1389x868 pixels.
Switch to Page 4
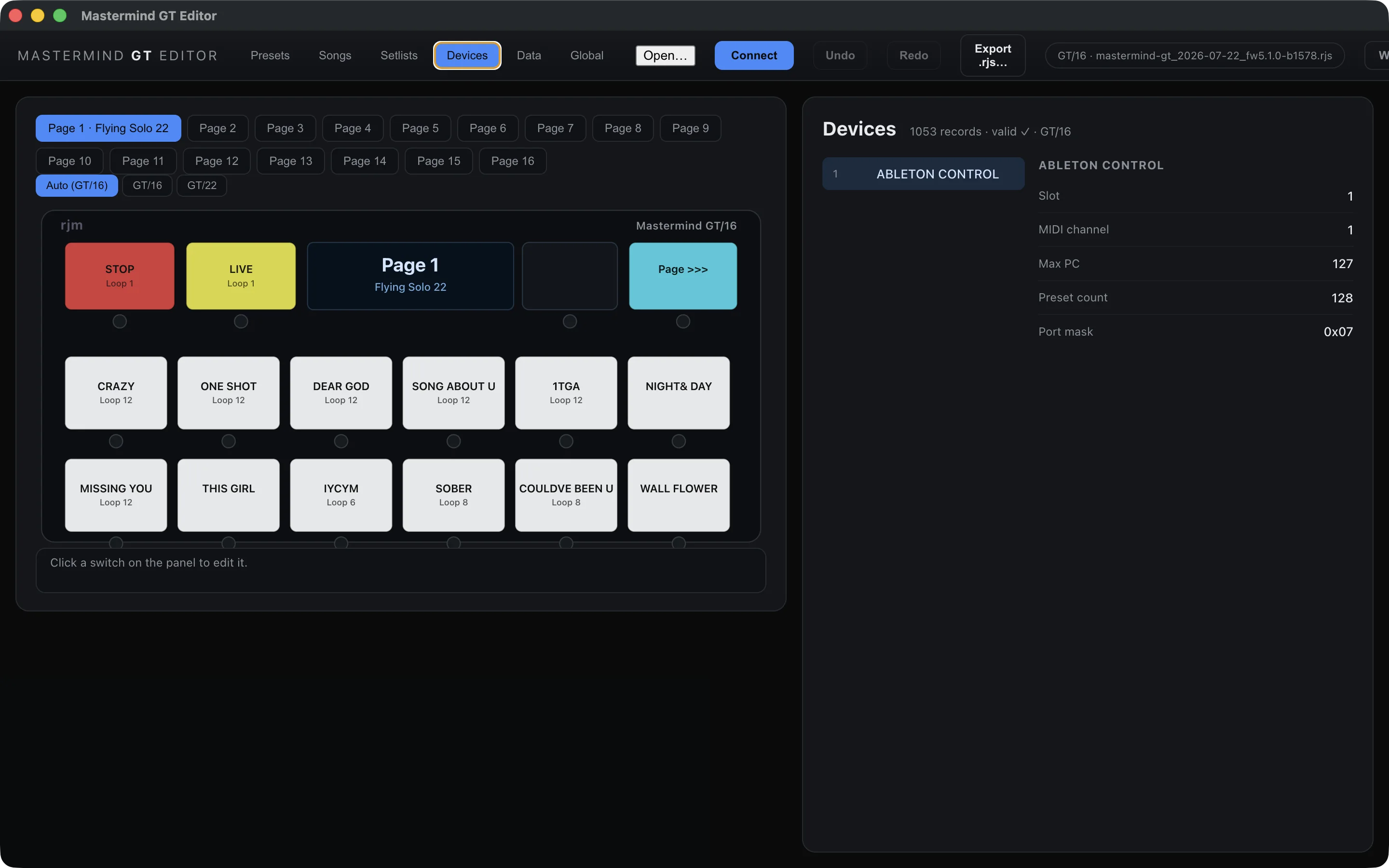click(353, 128)
